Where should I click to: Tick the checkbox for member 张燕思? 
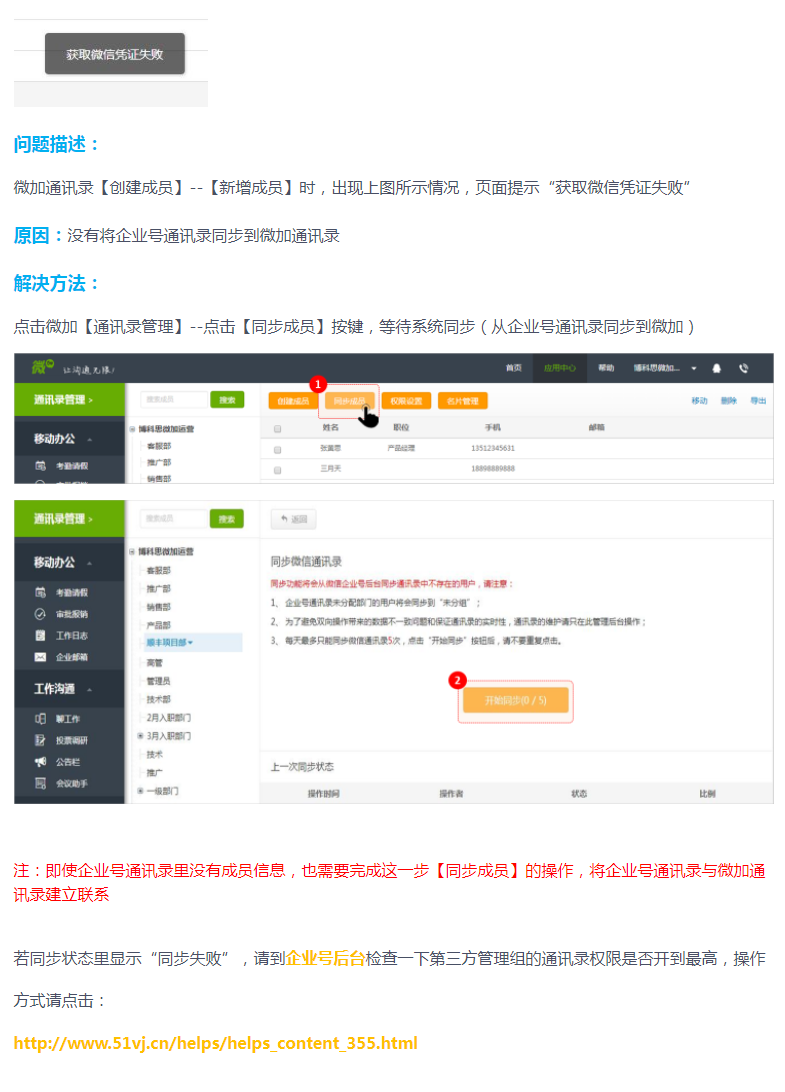(x=278, y=449)
